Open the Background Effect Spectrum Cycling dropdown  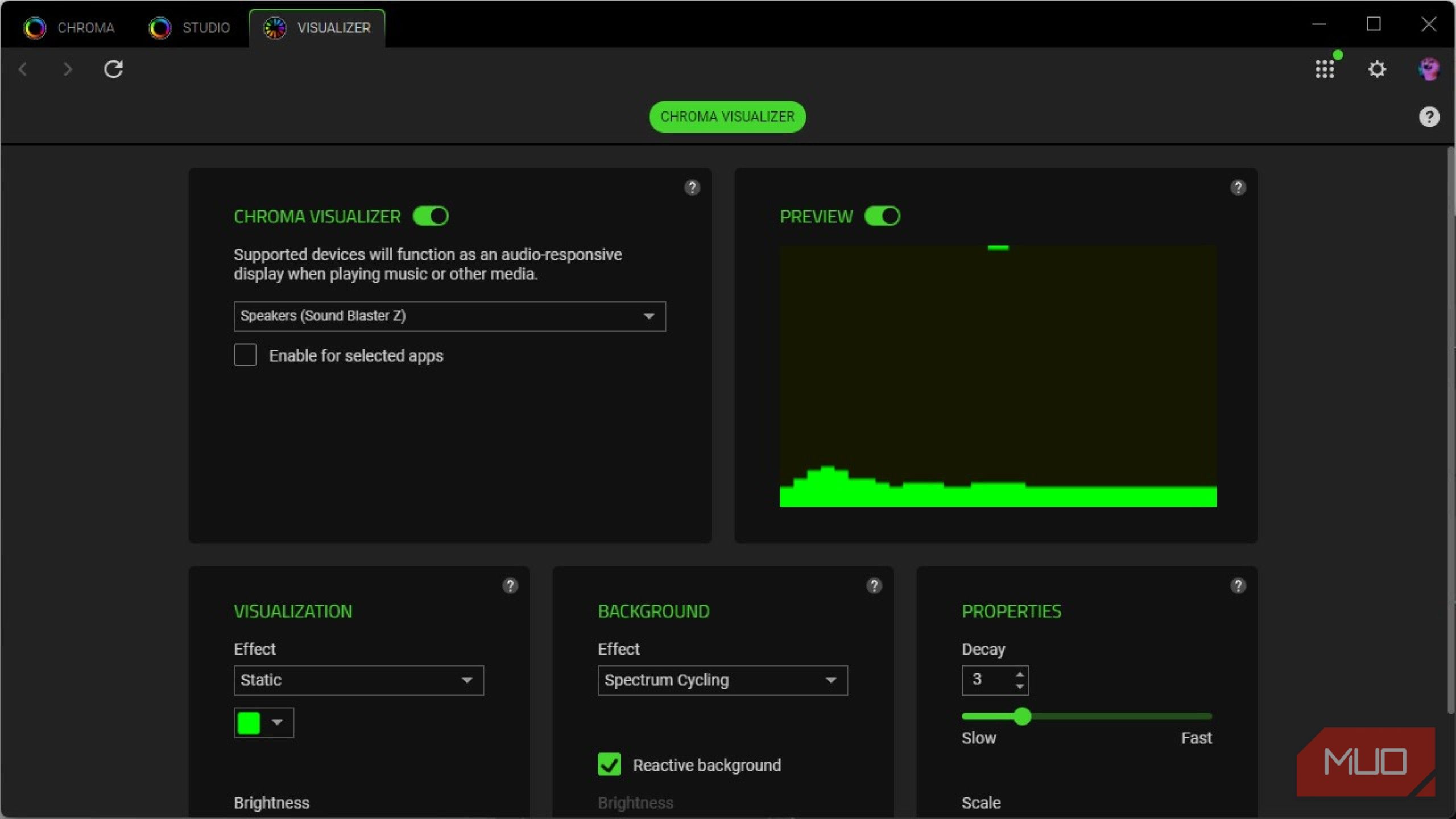coord(722,680)
